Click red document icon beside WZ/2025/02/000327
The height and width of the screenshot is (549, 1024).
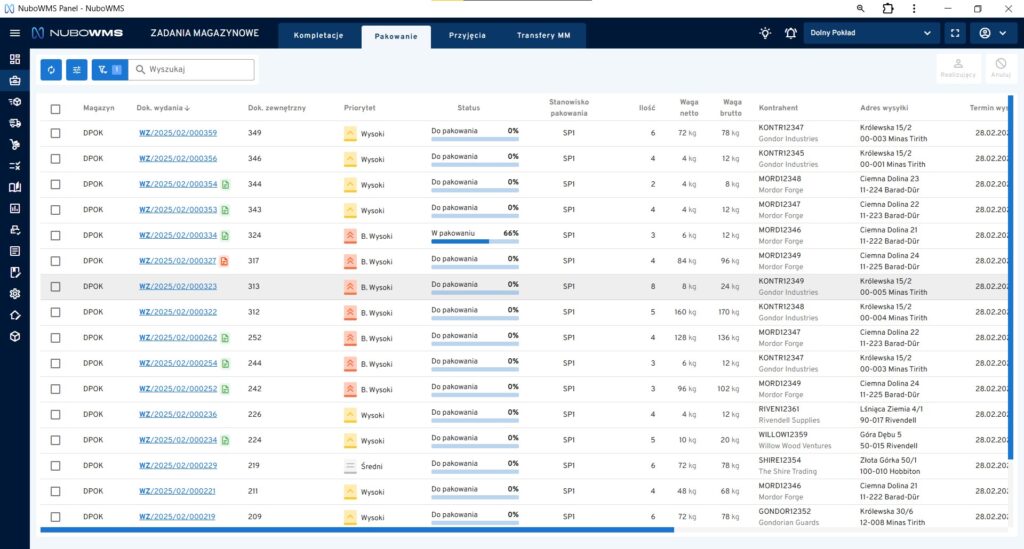(225, 261)
